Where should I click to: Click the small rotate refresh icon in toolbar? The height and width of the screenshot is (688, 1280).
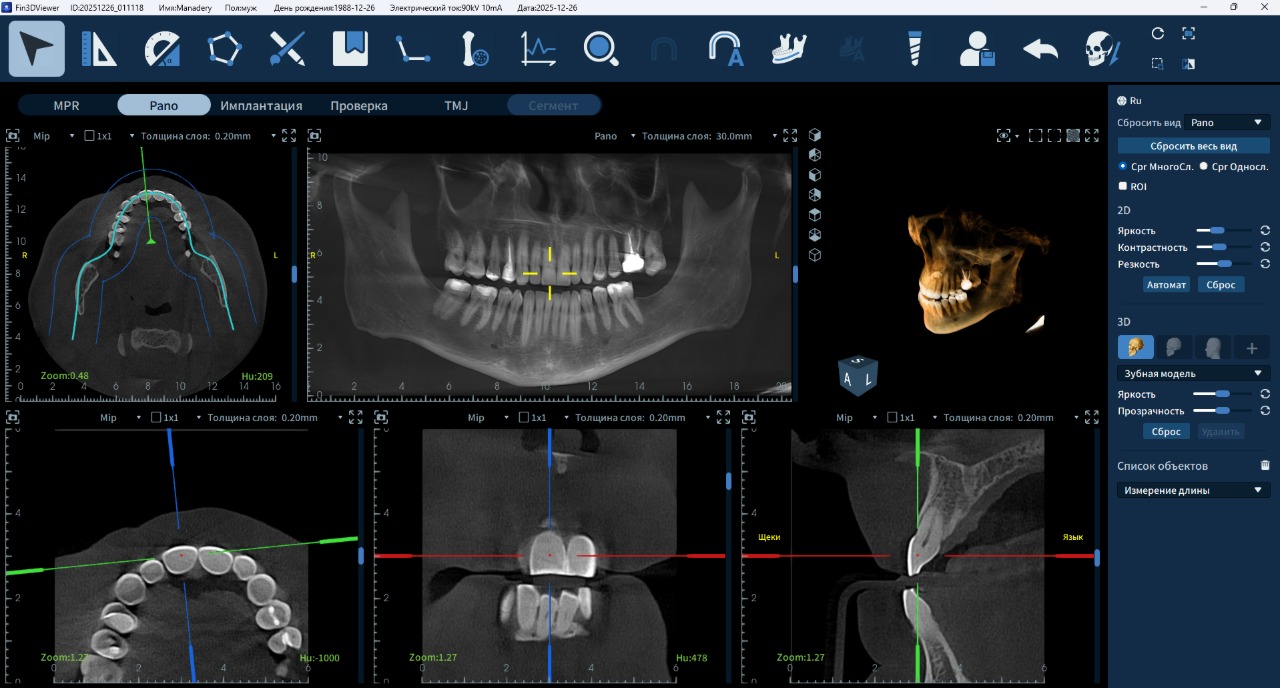[1158, 33]
